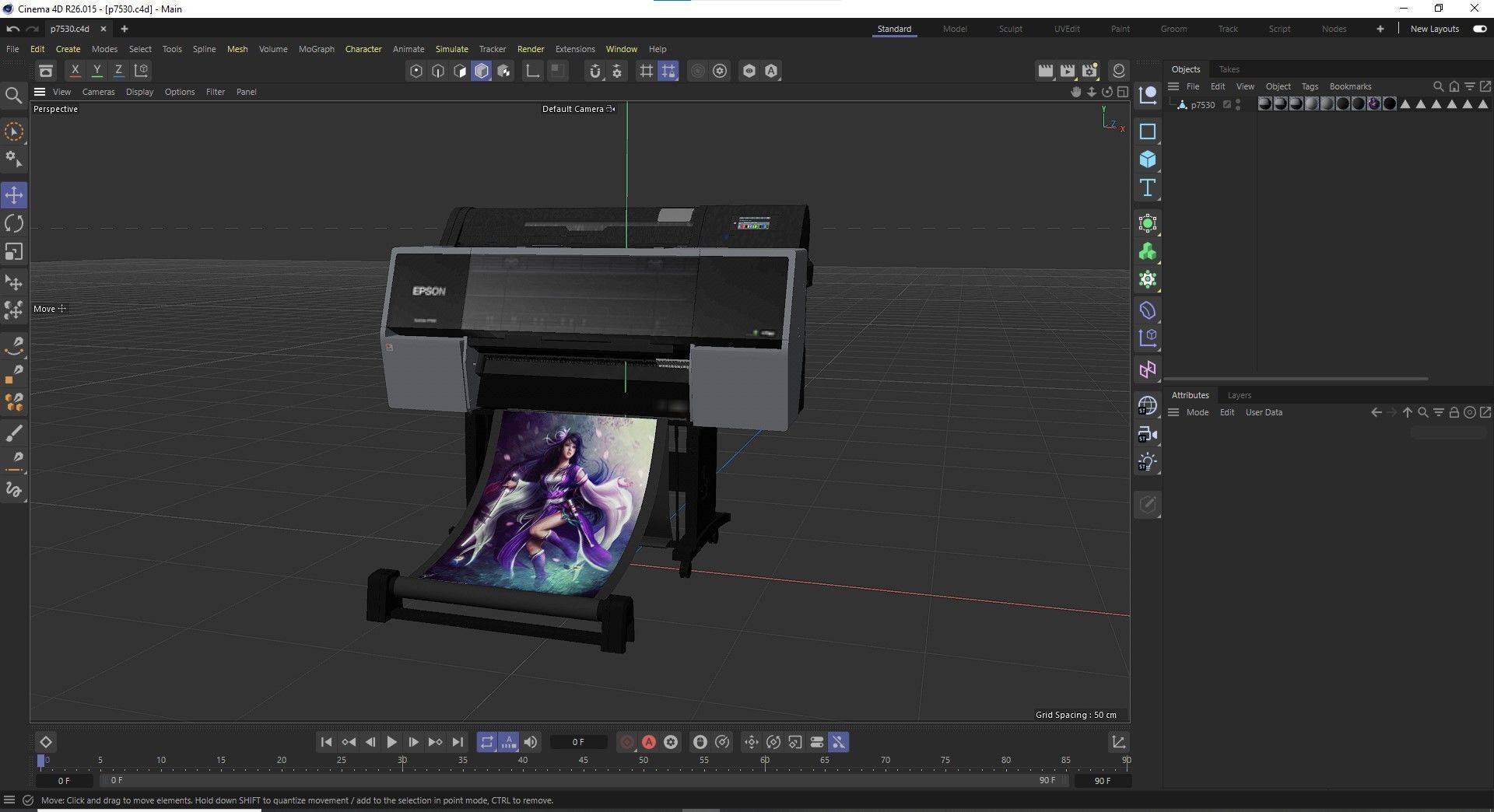Screen dimensions: 1494x812
Task: Click Render View clapperboard icon
Action: pyautogui.click(x=1045, y=71)
